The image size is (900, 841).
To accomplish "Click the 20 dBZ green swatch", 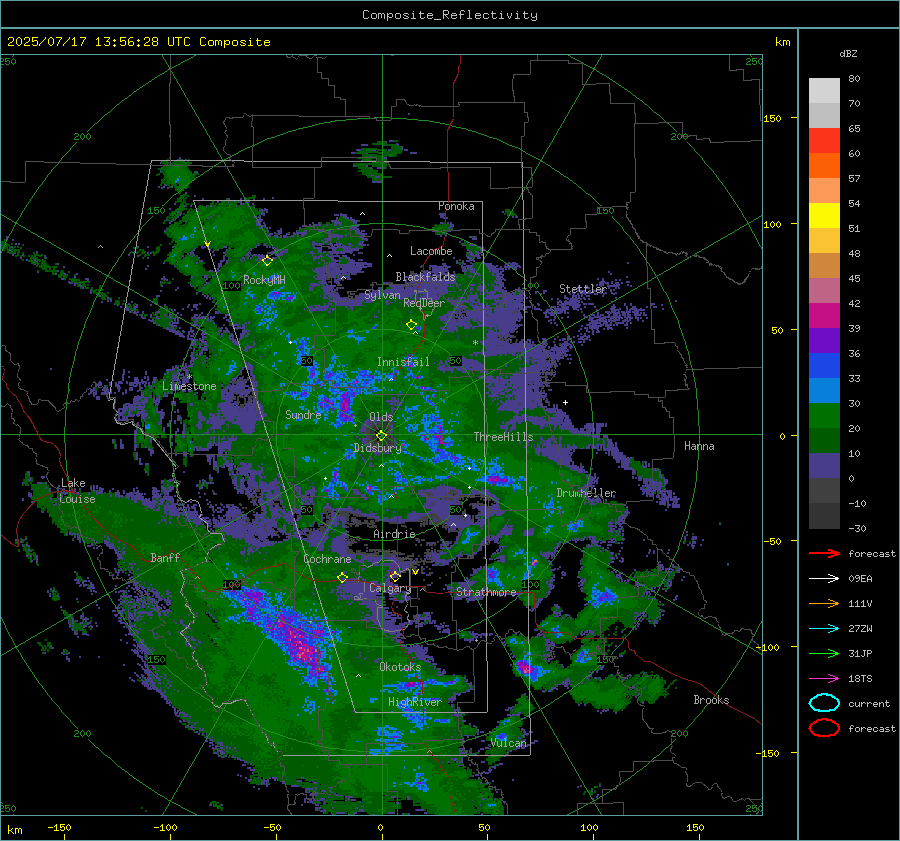I will point(824,416).
